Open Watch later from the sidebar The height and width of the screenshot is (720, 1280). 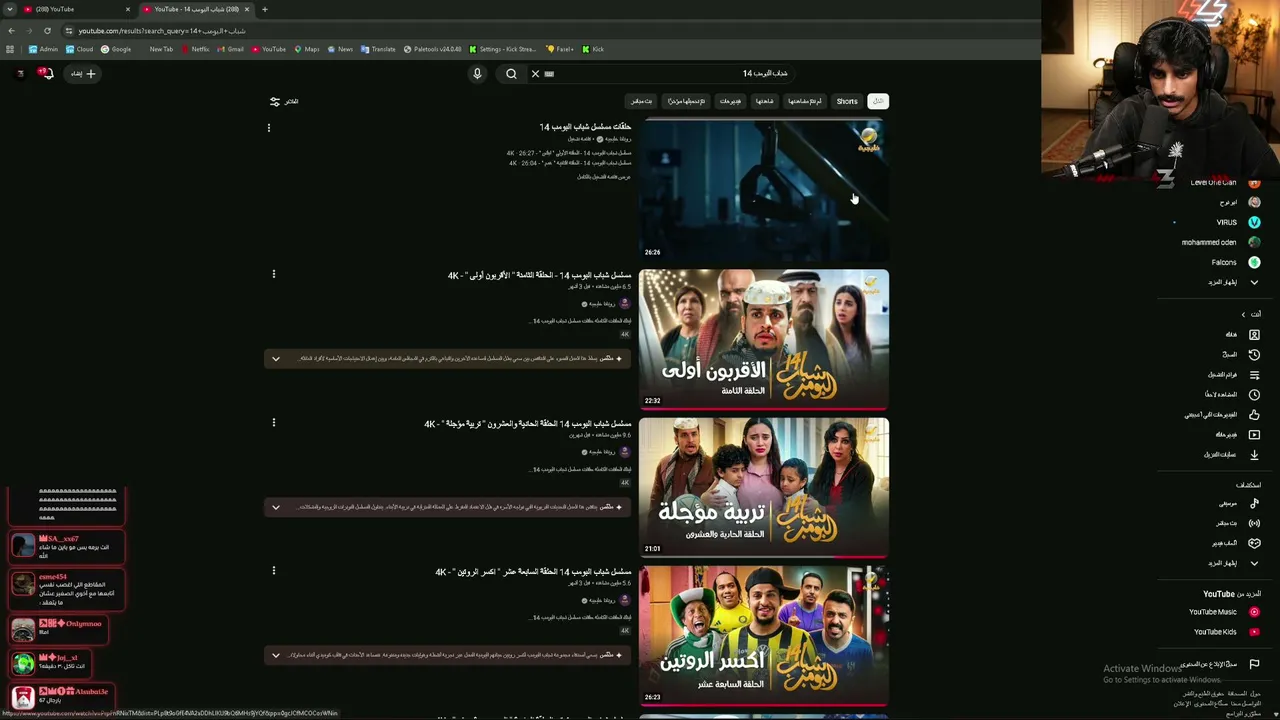point(1230,394)
